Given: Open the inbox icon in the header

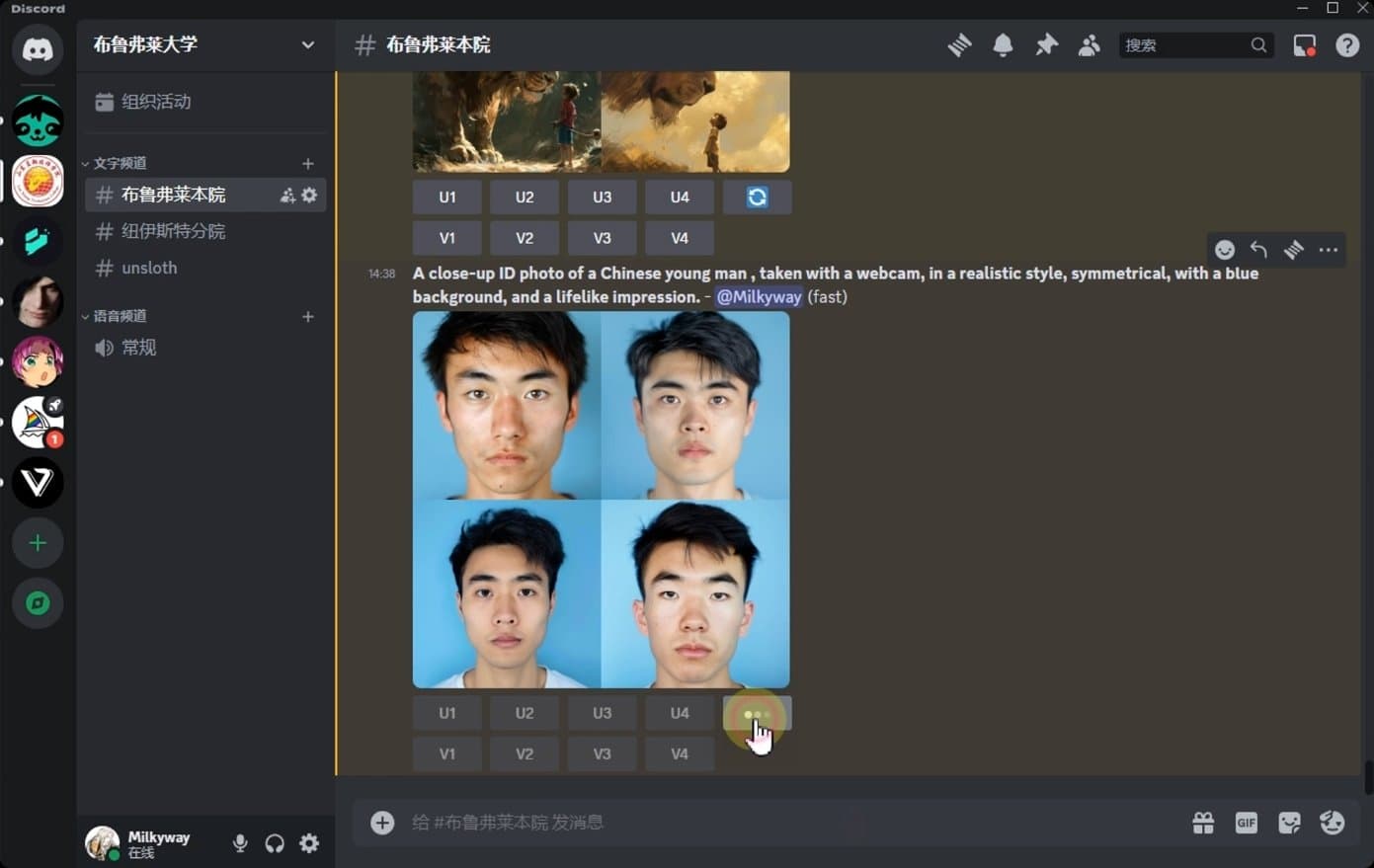Looking at the screenshot, I should (1304, 44).
